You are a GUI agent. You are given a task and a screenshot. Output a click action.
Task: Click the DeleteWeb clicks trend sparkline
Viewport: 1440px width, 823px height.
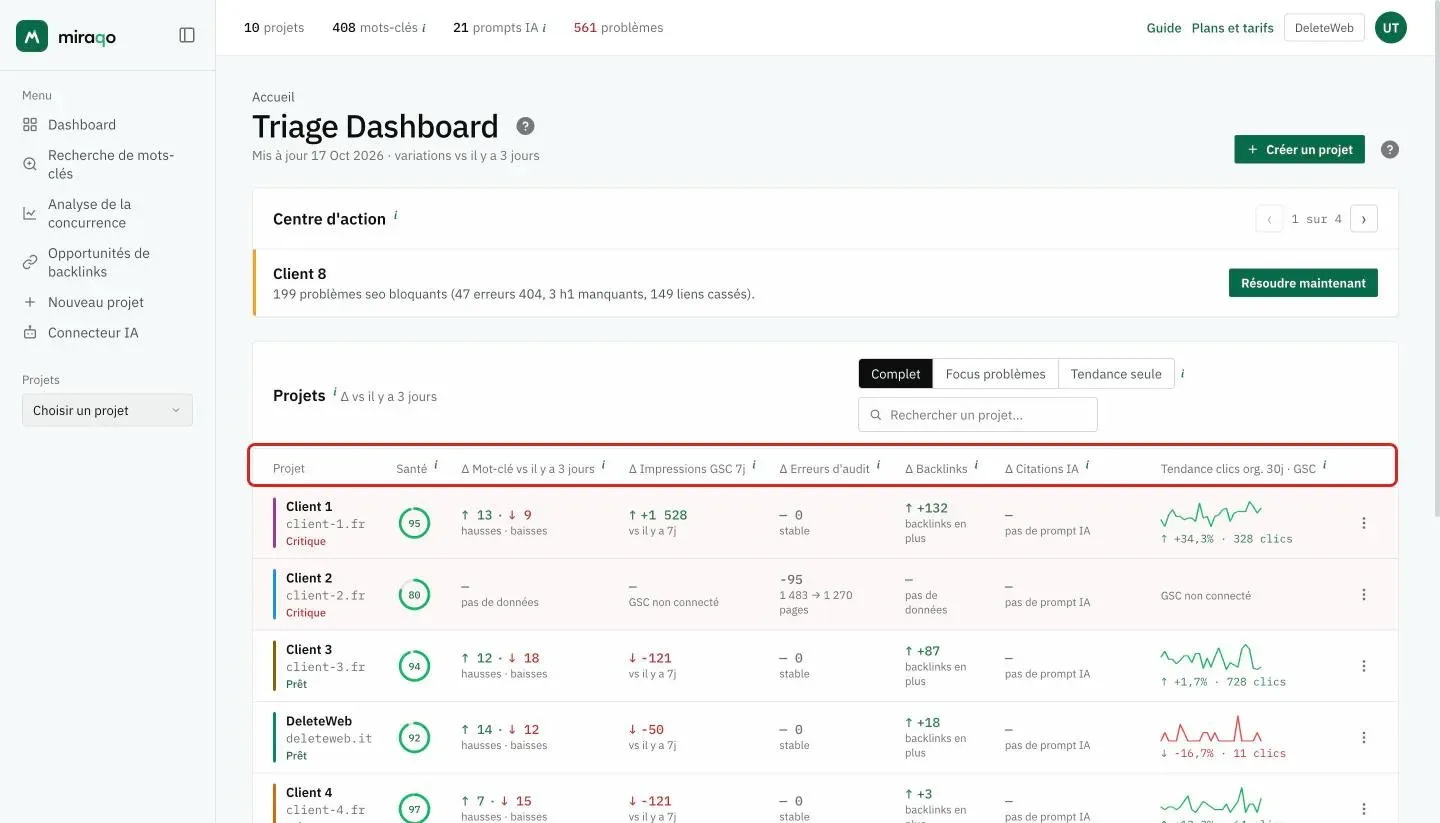click(x=1211, y=729)
